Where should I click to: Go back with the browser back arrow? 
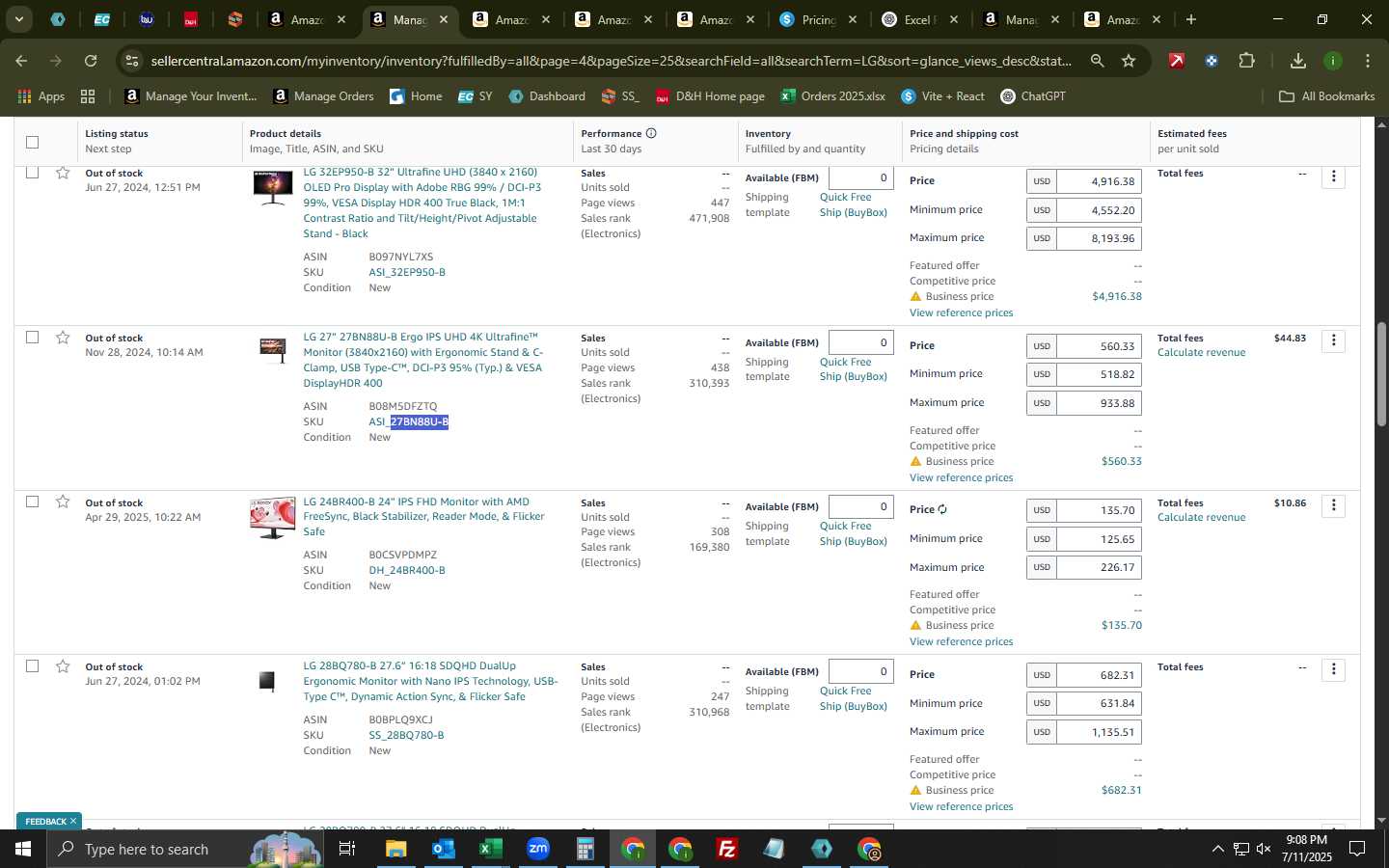point(21,61)
